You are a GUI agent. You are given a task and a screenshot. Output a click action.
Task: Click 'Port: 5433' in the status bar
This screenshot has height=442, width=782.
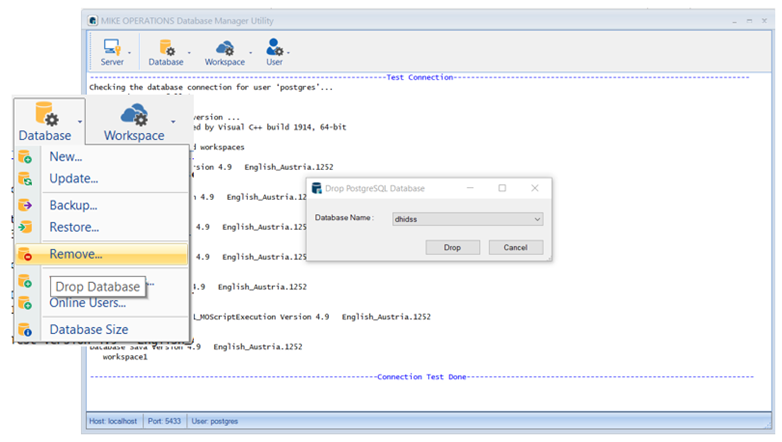pos(164,421)
